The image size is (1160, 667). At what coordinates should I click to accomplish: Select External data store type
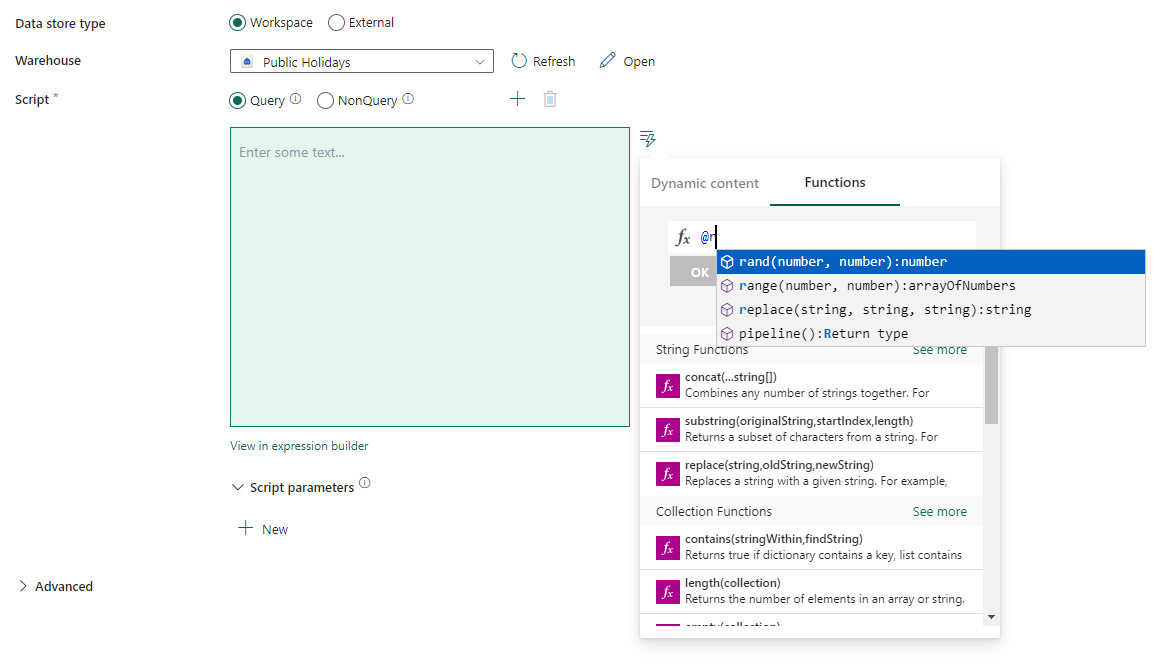[x=335, y=22]
